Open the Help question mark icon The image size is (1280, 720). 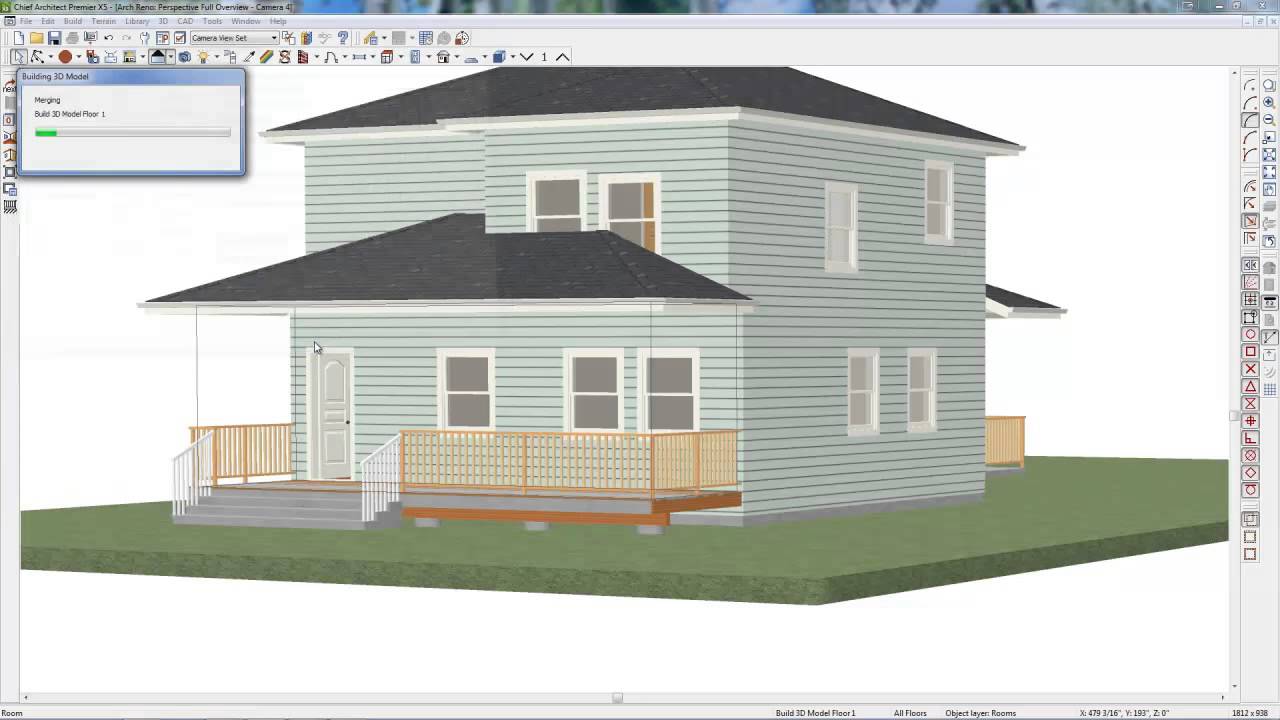point(343,38)
